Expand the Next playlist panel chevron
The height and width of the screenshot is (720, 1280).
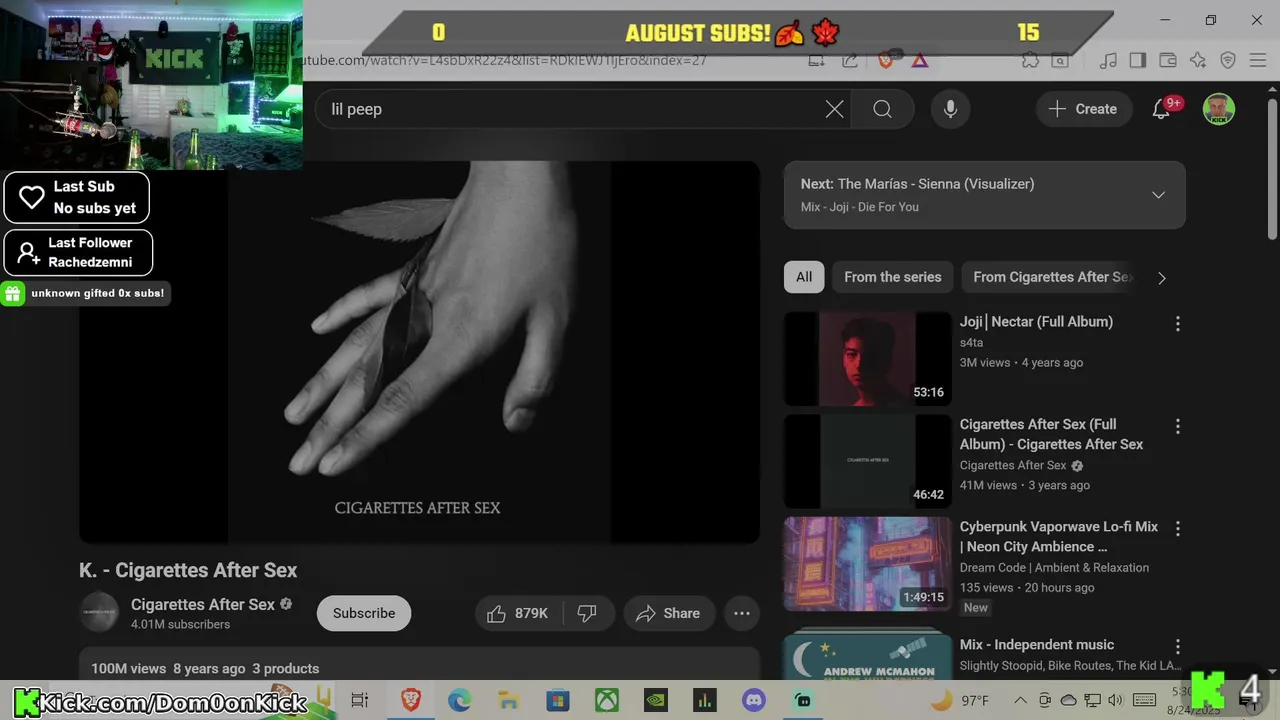coord(1158,195)
